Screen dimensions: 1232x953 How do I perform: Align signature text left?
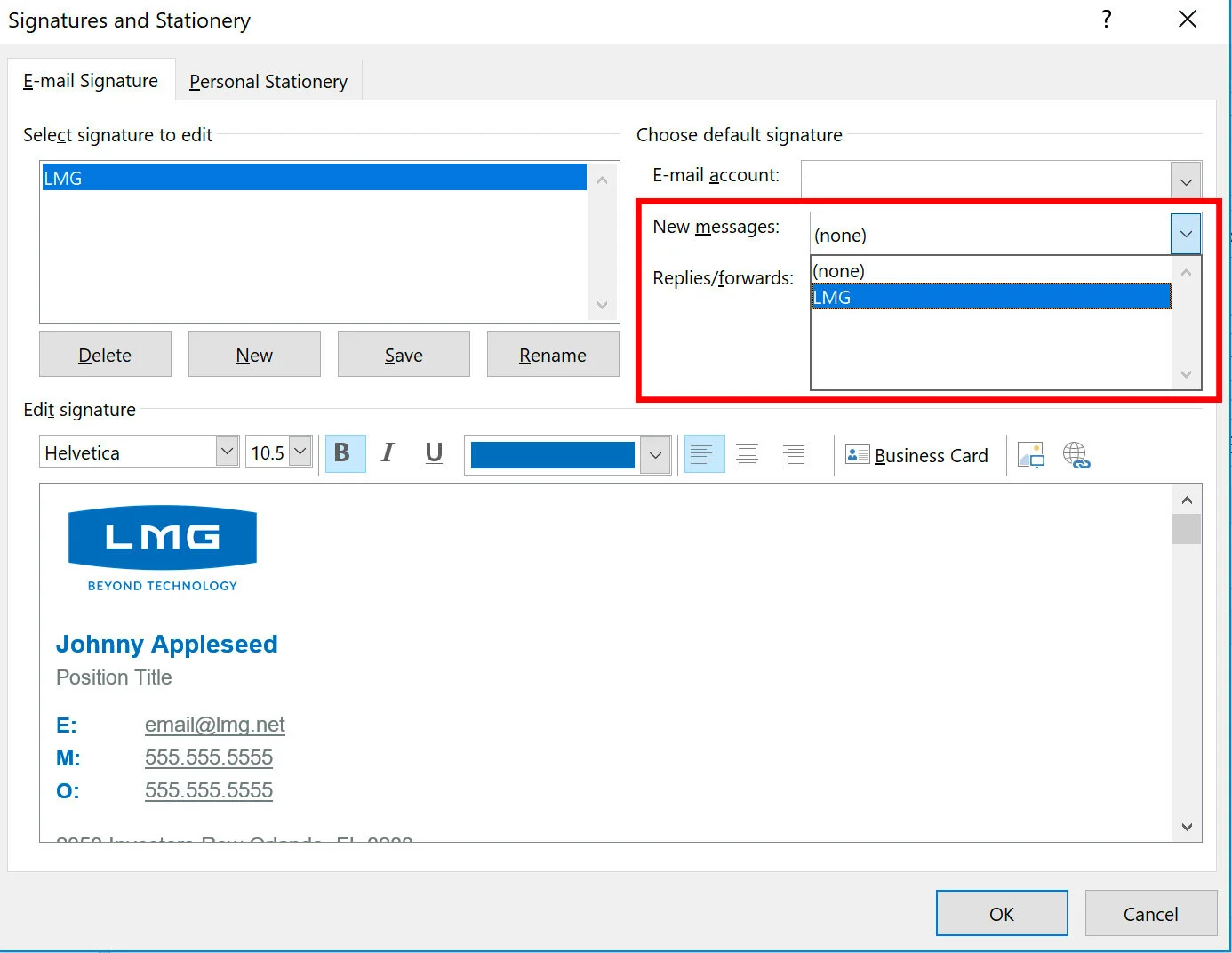[x=704, y=453]
